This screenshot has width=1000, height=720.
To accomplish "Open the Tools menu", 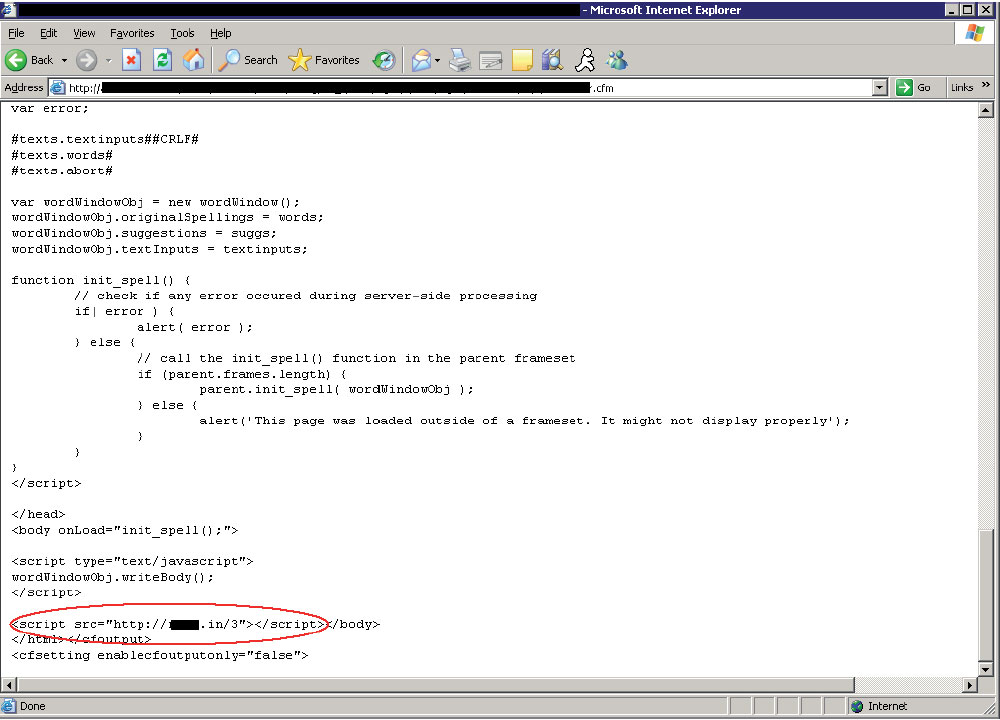I will [182, 33].
